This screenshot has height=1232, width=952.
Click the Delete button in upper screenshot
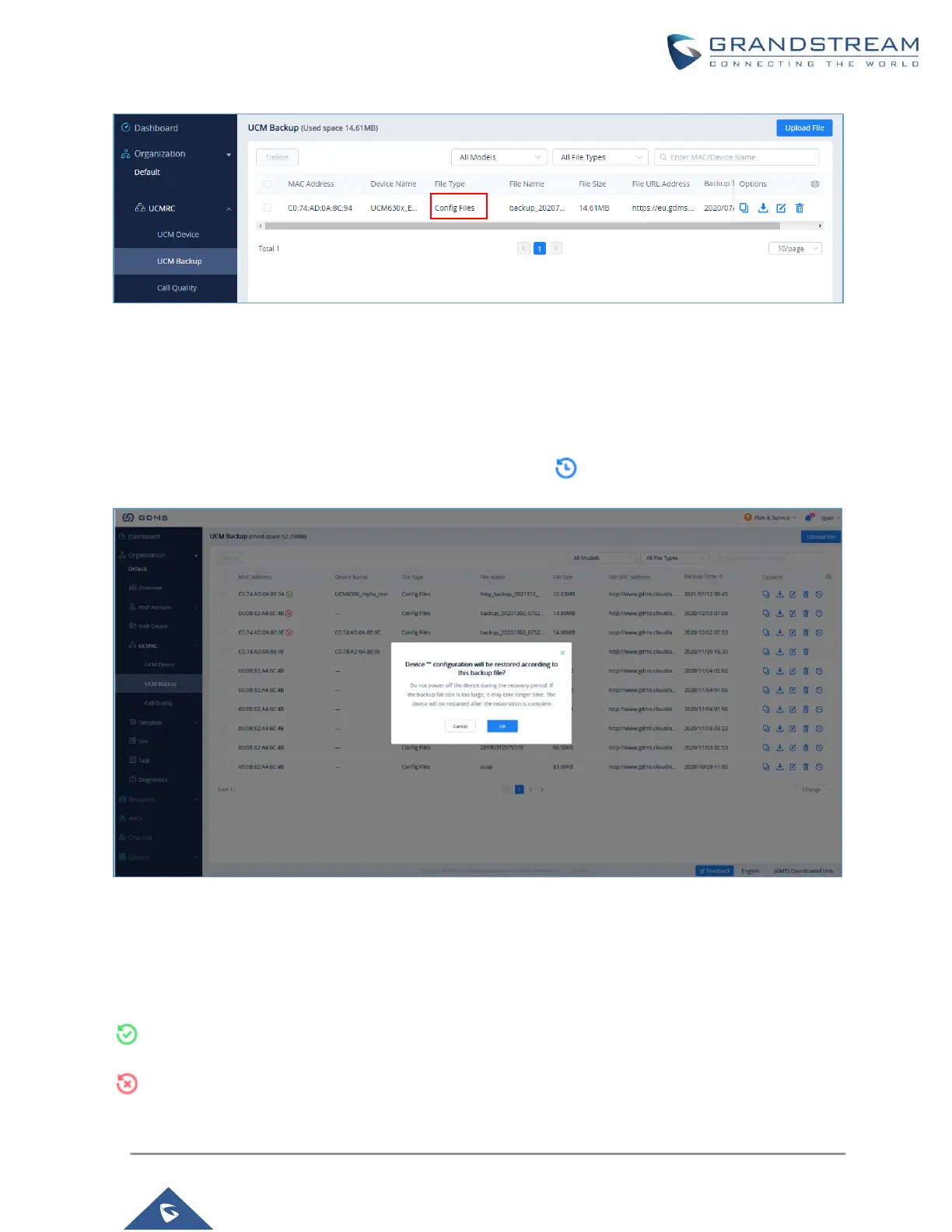click(277, 157)
